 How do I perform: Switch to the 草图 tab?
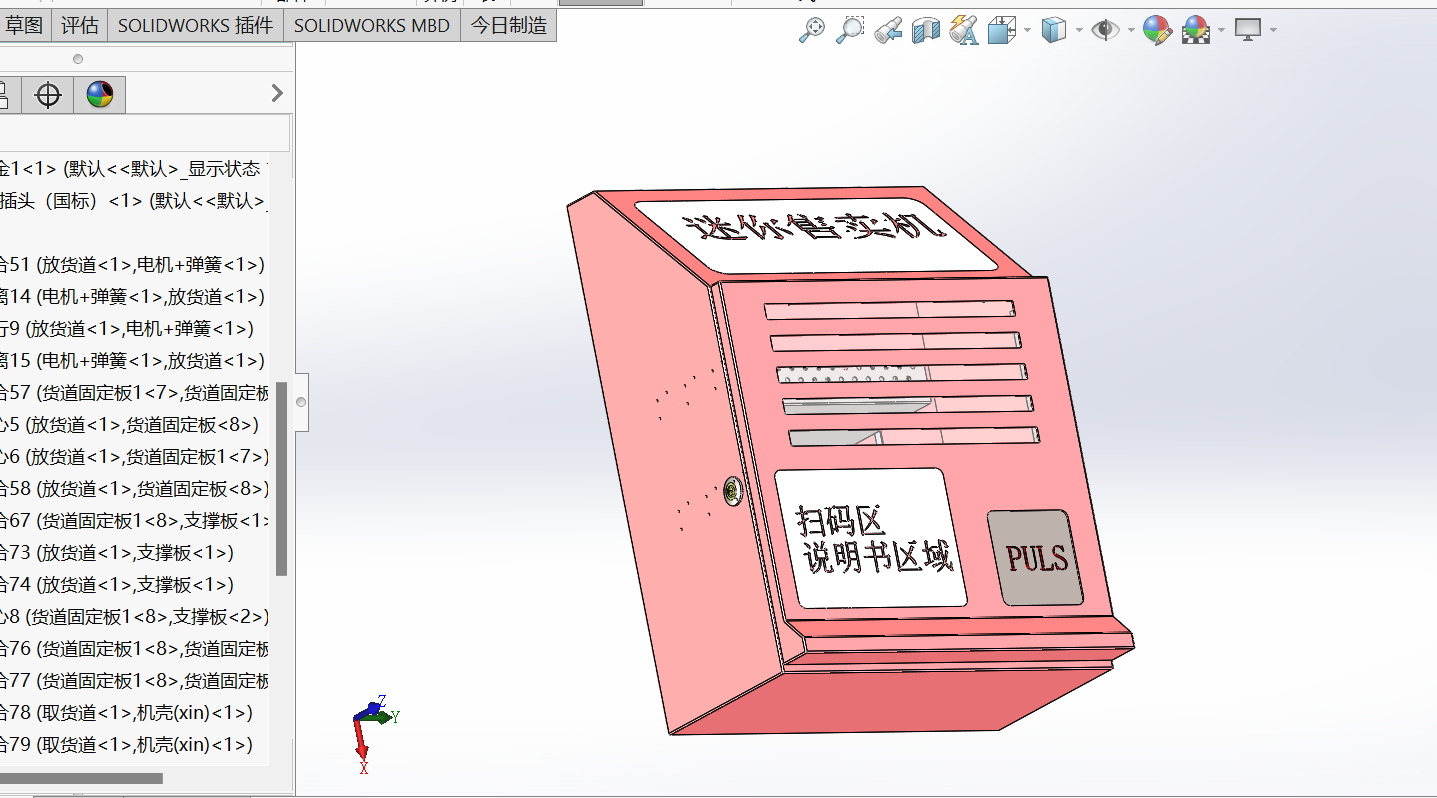pyautogui.click(x=24, y=26)
